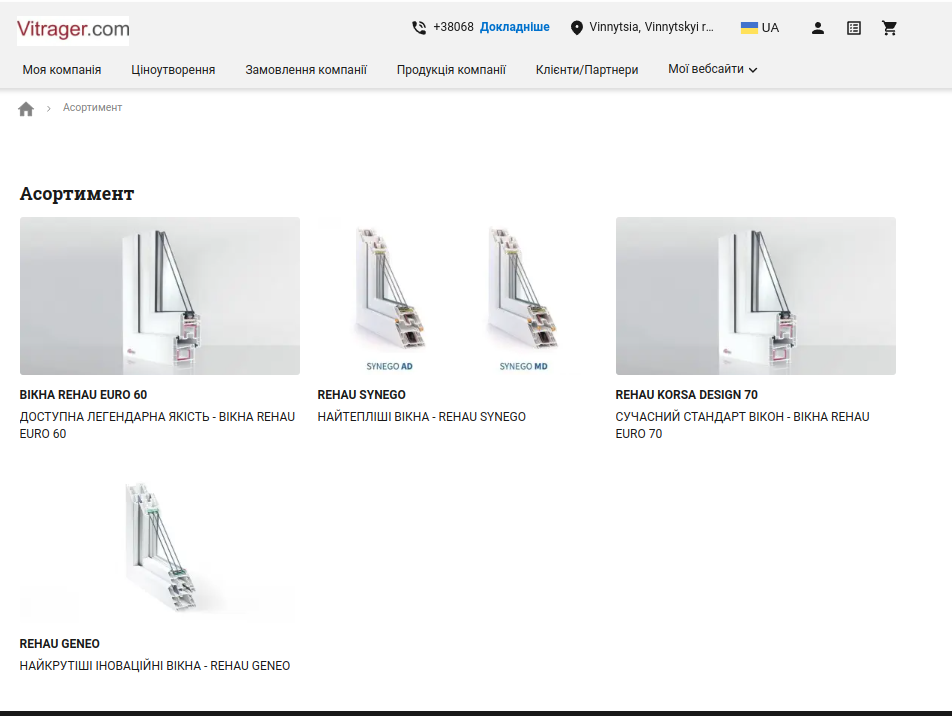Image resolution: width=952 pixels, height=716 pixels.
Task: Click the REHAU GENEO window image
Action: [x=160, y=545]
